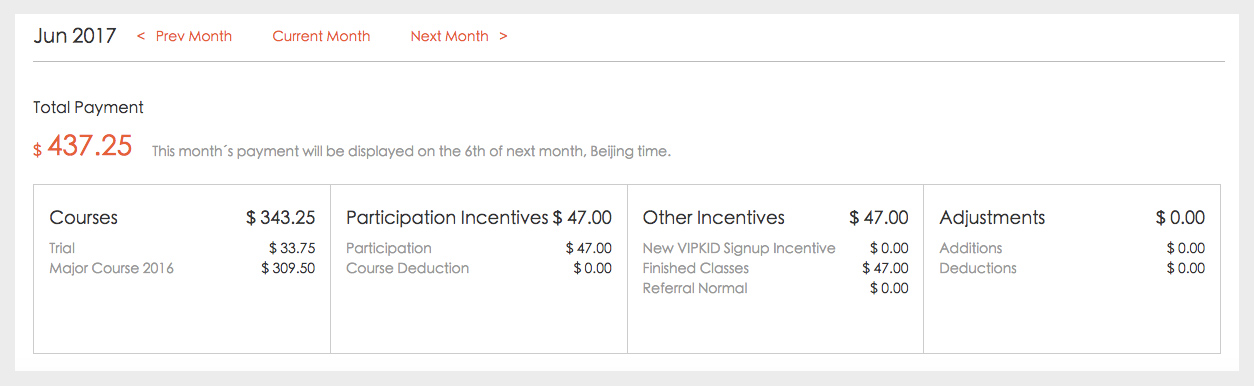This screenshot has height=386, width=1254.
Task: Select the Other Incentives heading
Action: (714, 217)
